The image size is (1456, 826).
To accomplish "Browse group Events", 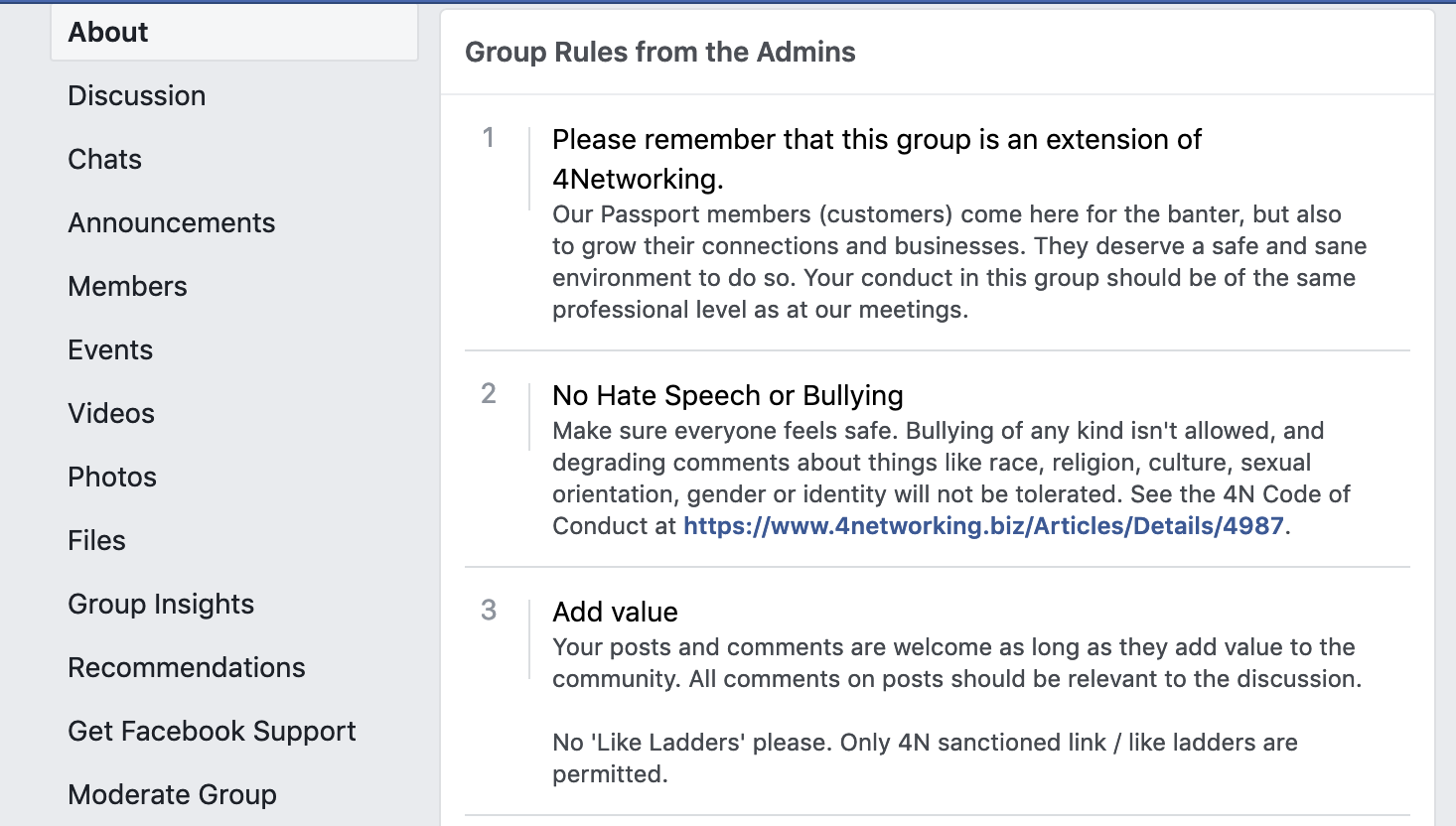I will pos(109,349).
